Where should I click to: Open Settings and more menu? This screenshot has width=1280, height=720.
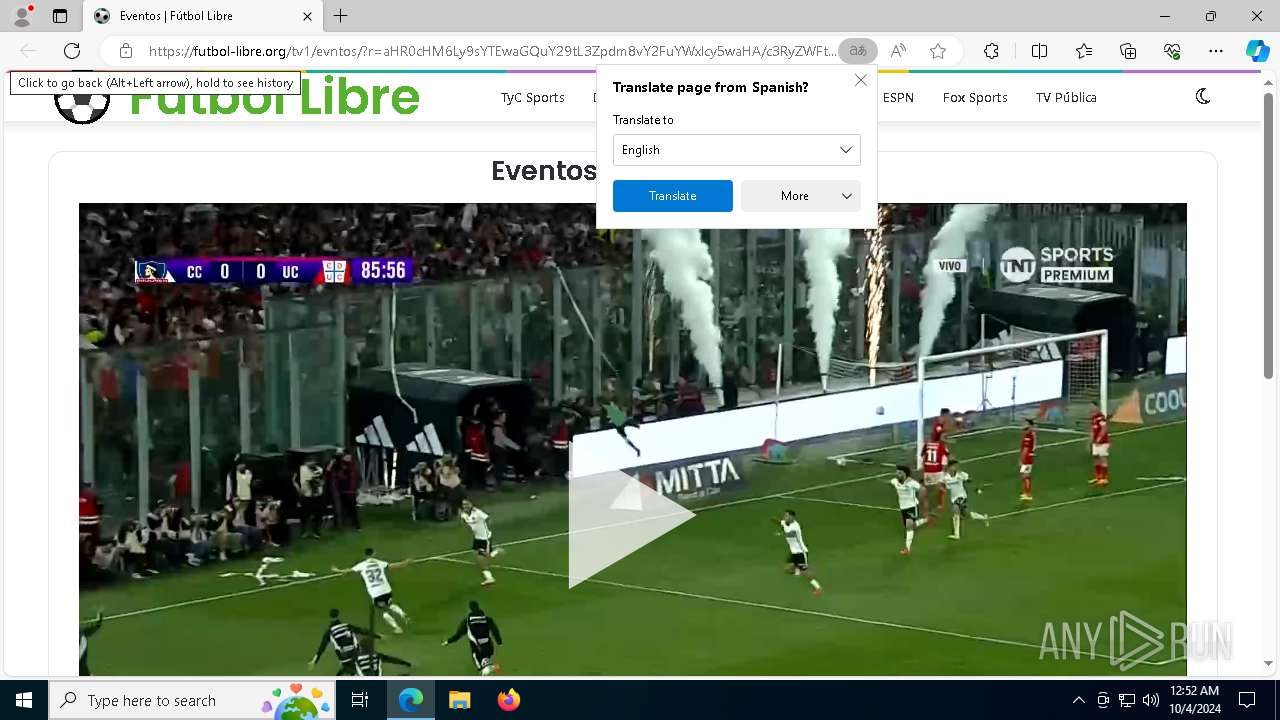click(x=1216, y=51)
